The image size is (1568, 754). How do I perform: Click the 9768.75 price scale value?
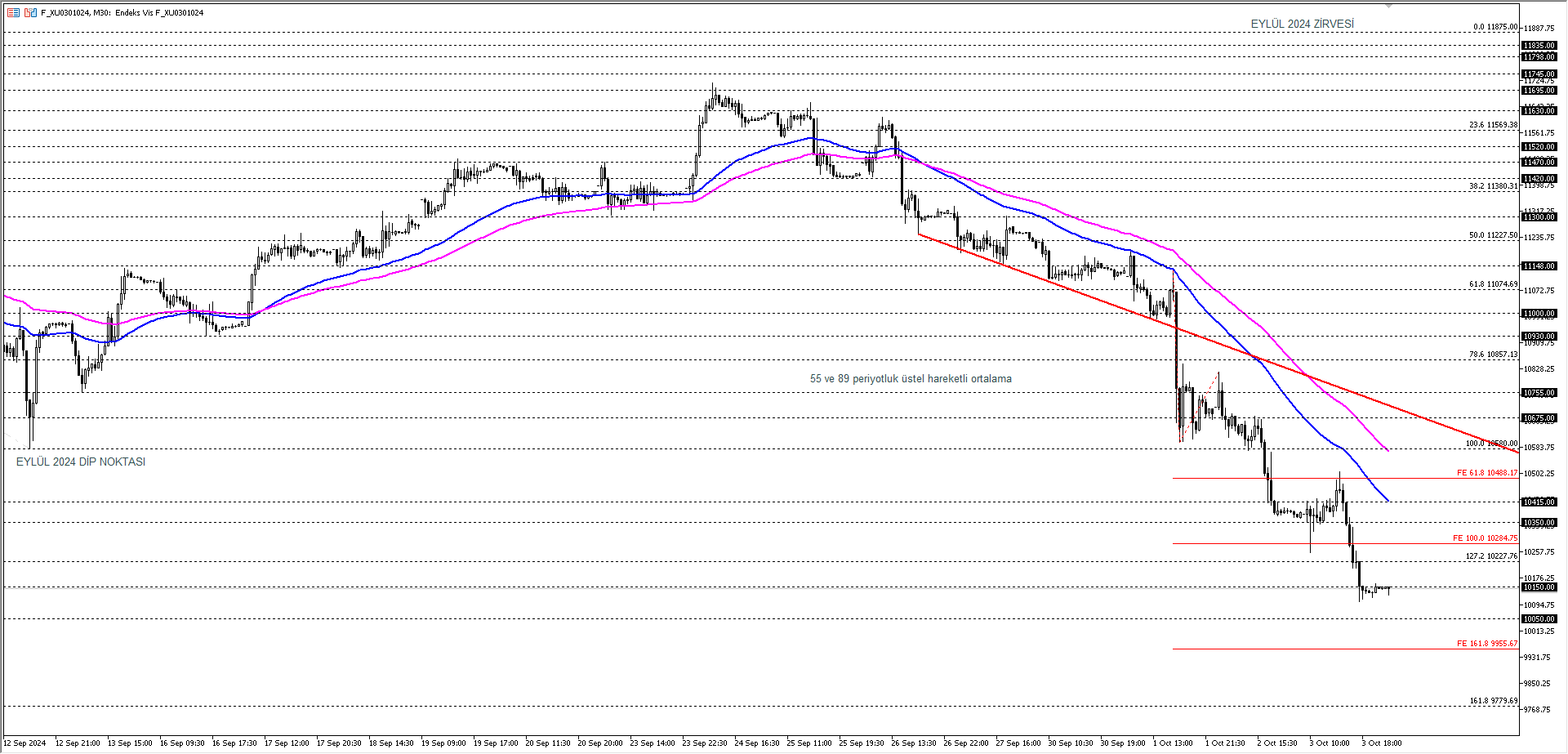(x=1539, y=710)
